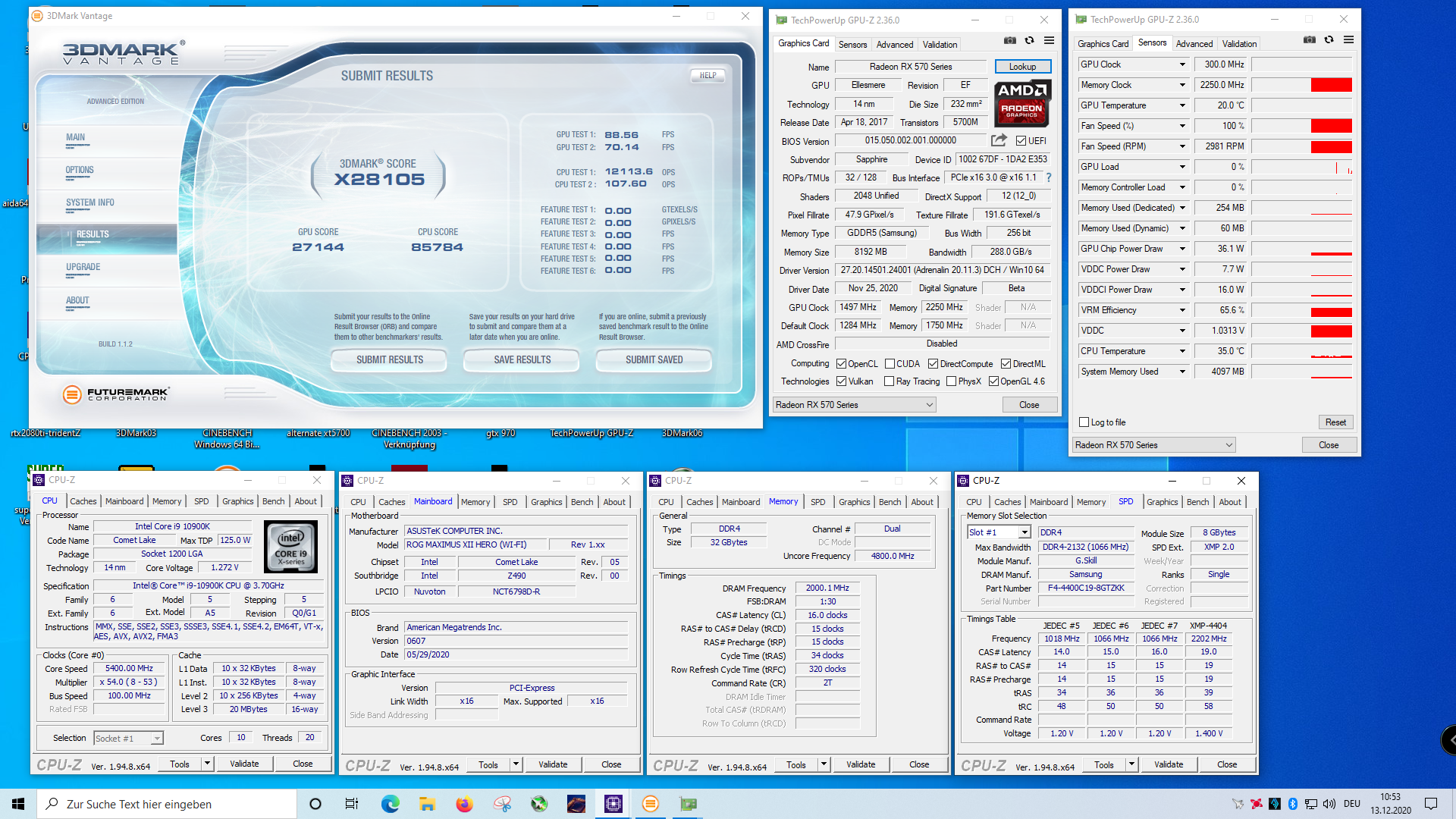
Task: Open the GPU Clock sensor dropdown
Action: click(1181, 64)
